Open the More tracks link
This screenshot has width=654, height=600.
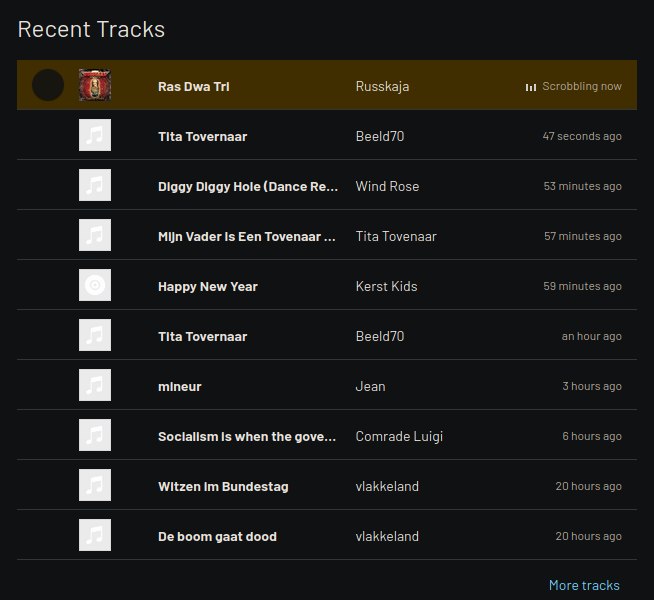click(584, 585)
